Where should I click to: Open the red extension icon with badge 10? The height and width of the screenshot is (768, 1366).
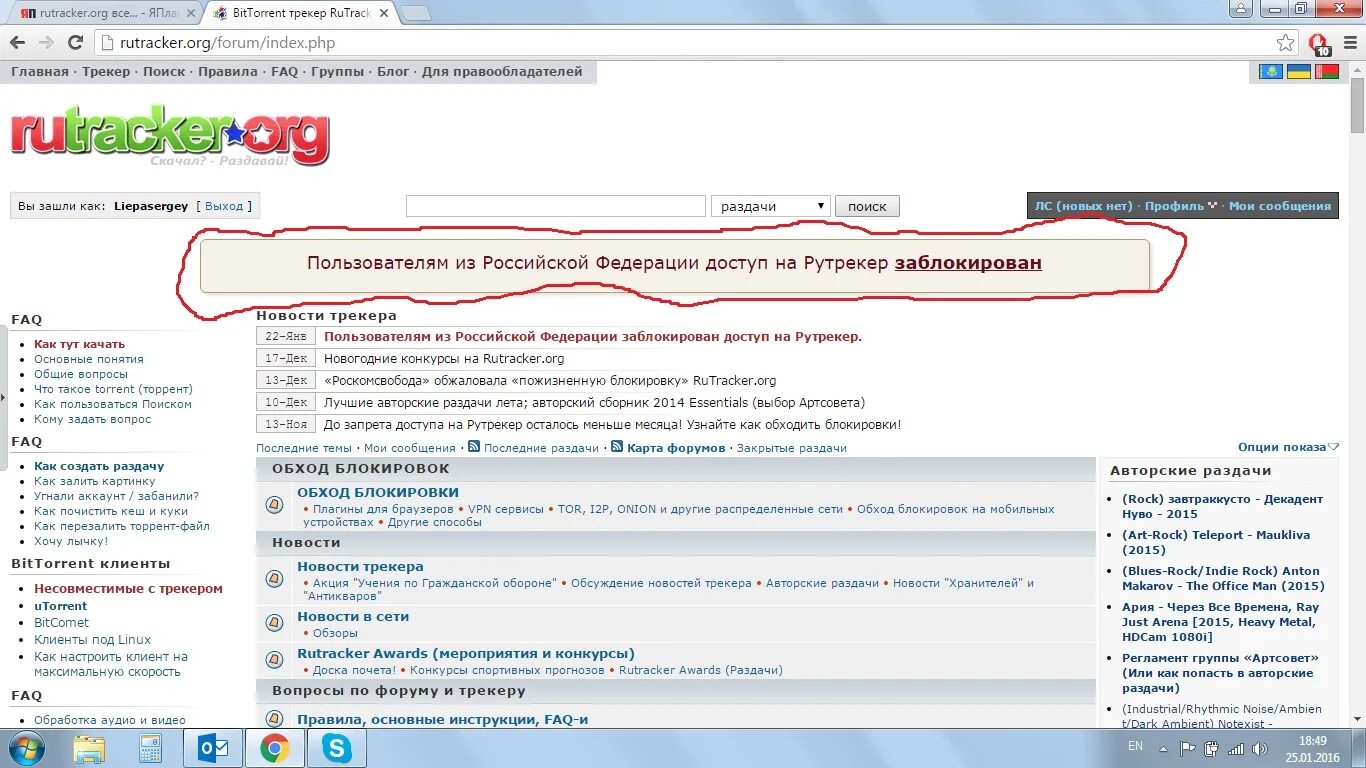1319,44
